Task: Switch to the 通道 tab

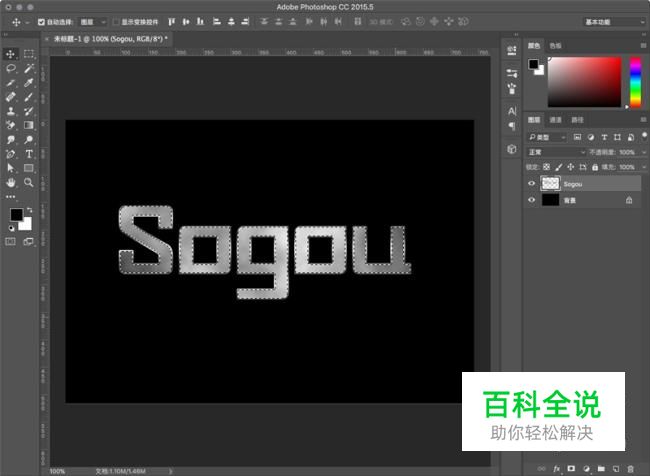Action: point(554,119)
